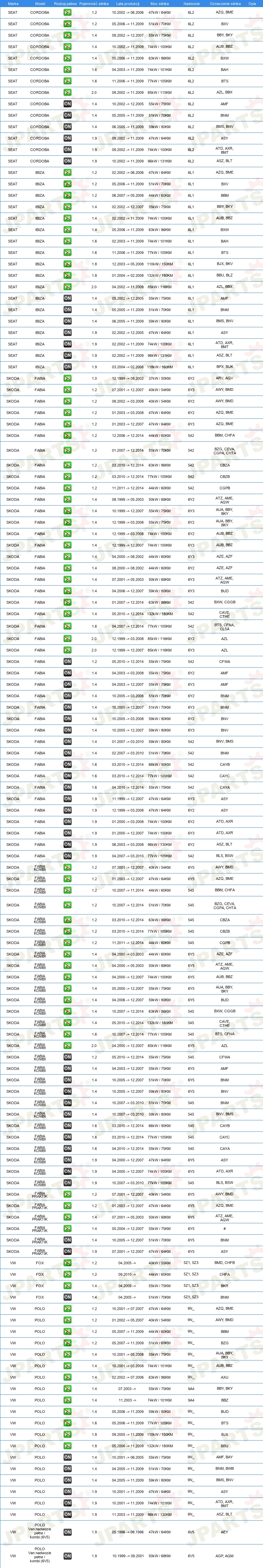Click petrol icon in Fabia BTS, CFNA, CLSA row

(x=68, y=626)
